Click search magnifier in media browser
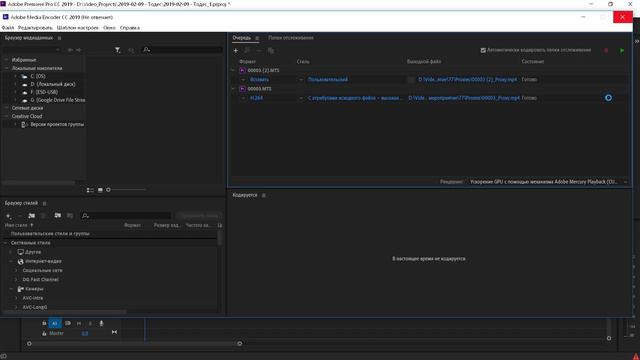This screenshot has height=360, width=640. click(x=147, y=50)
